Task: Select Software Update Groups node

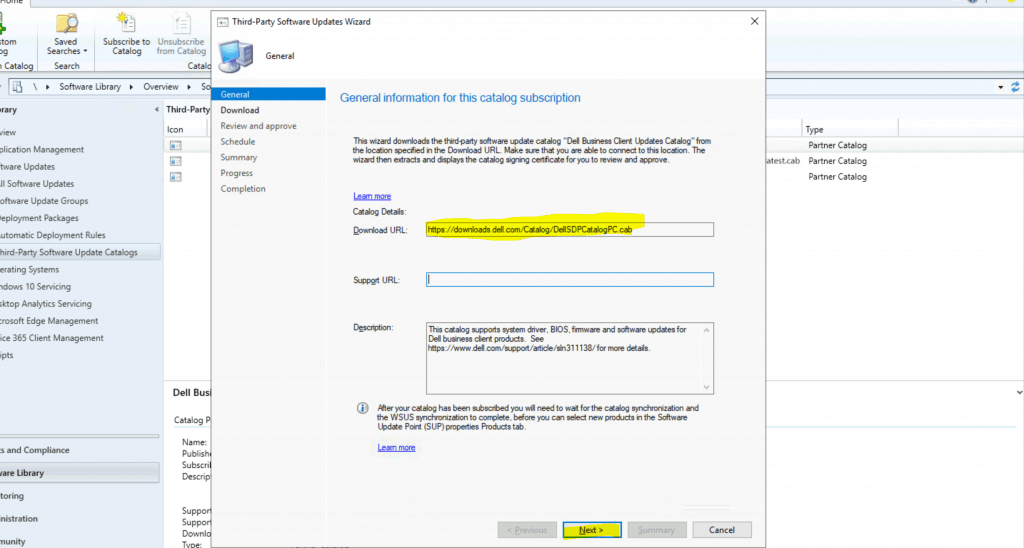Action: tap(44, 201)
